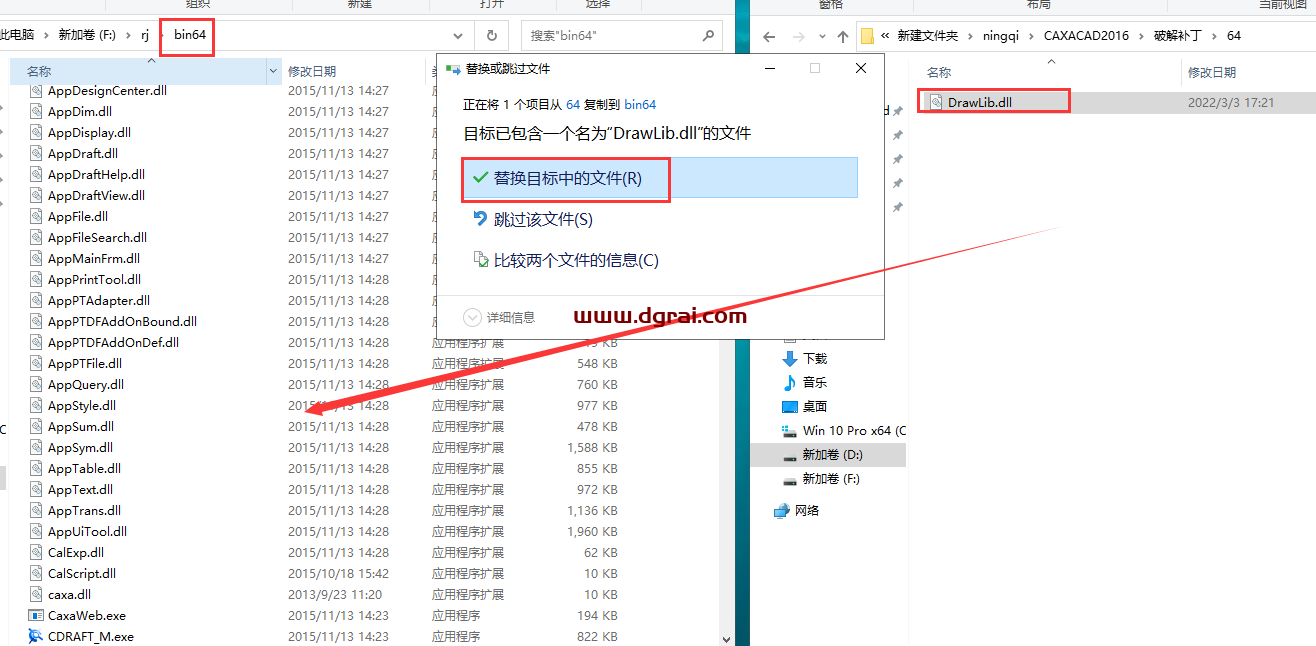
Task: Select AppPrintTool.dll file icon
Action: tap(37, 279)
